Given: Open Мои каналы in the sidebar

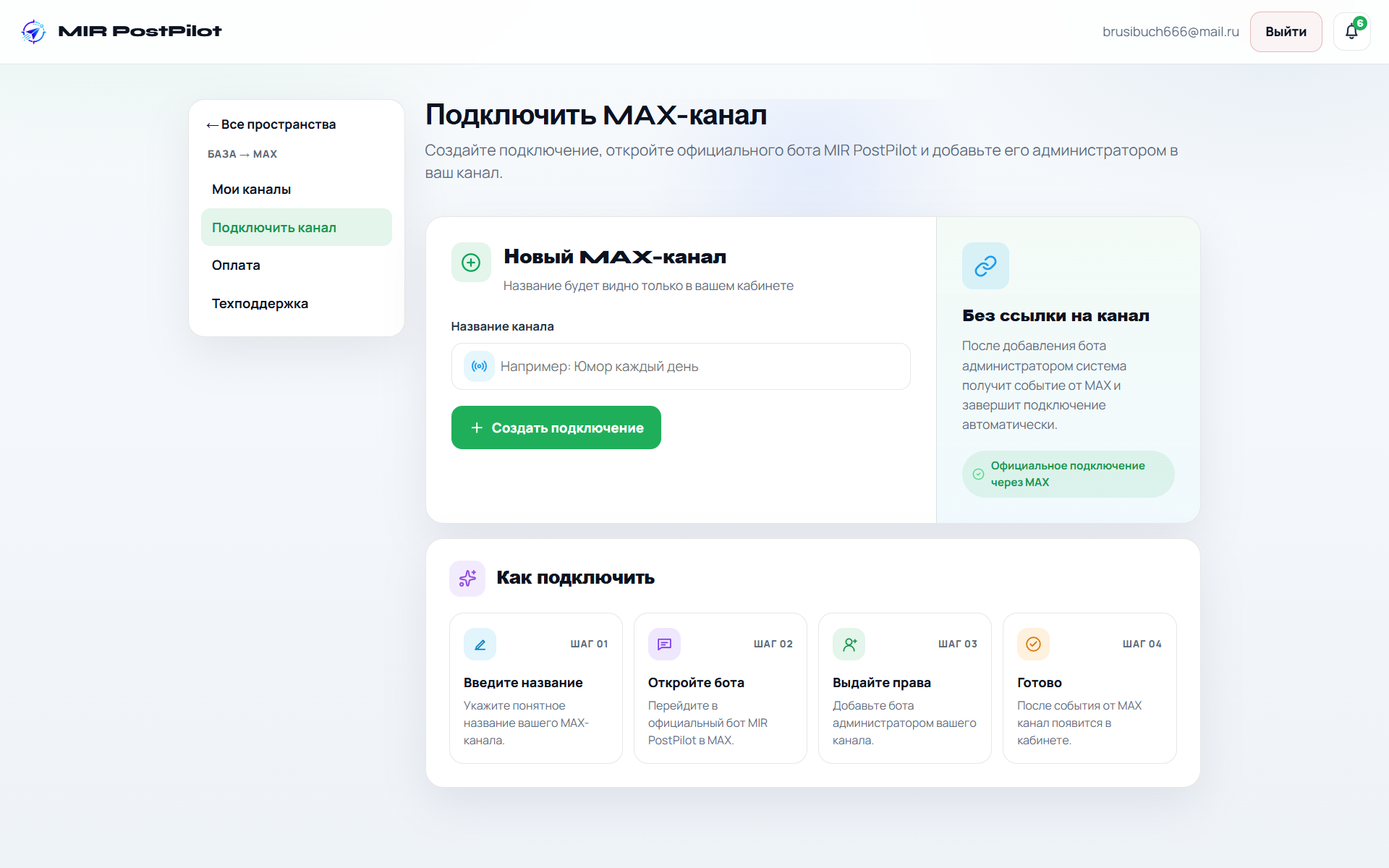Looking at the screenshot, I should coord(297,190).
